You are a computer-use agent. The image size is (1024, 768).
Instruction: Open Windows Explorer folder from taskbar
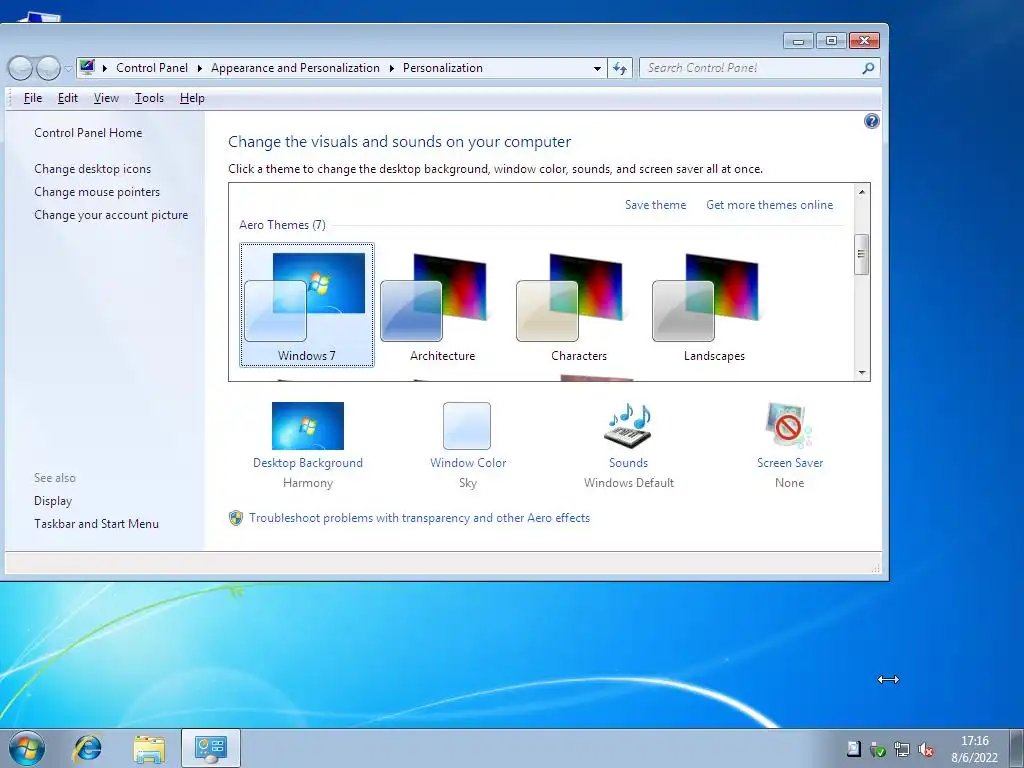149,748
